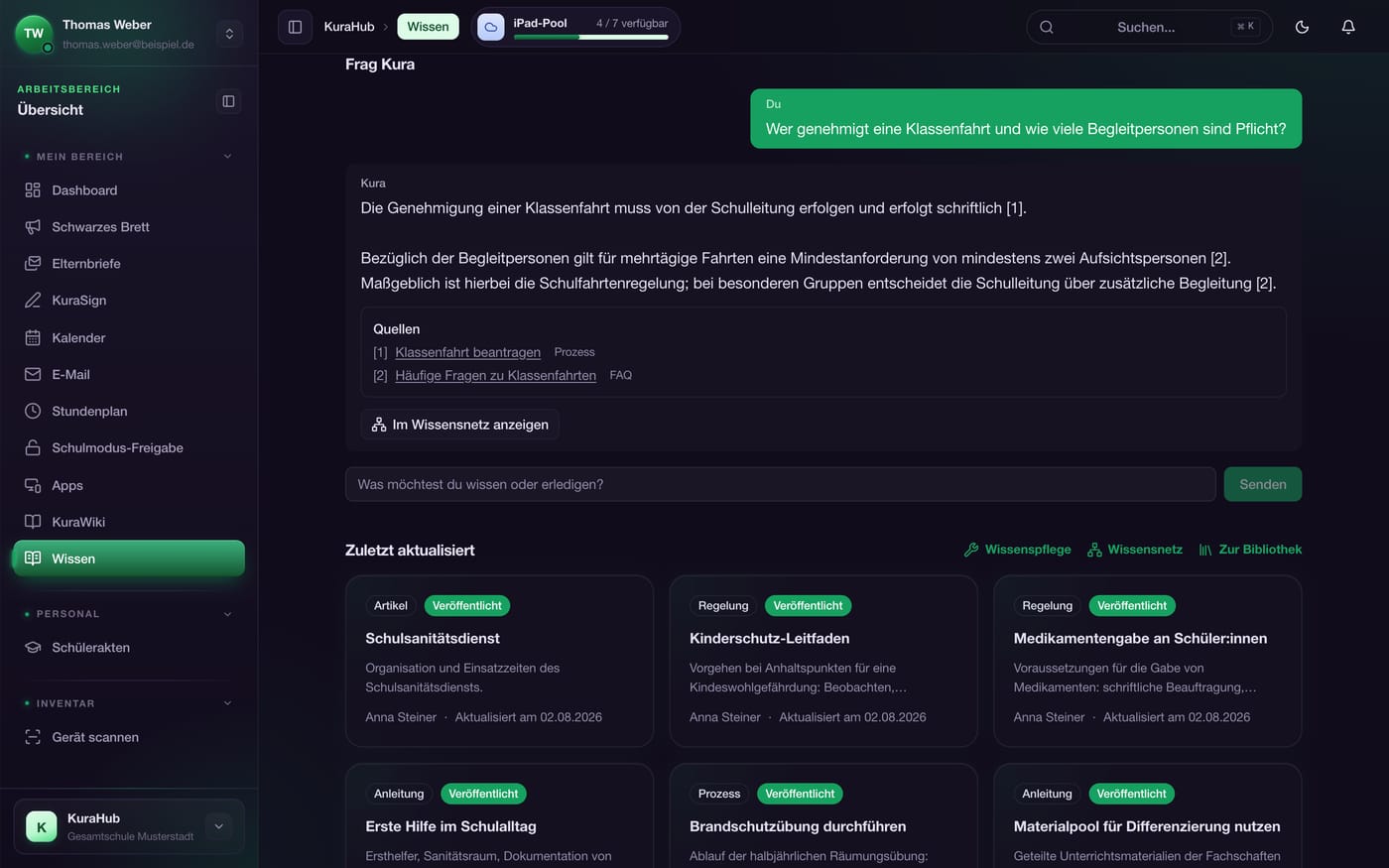Viewport: 1389px width, 868px height.
Task: Open Wissenspflege wrench link
Action: (1017, 550)
